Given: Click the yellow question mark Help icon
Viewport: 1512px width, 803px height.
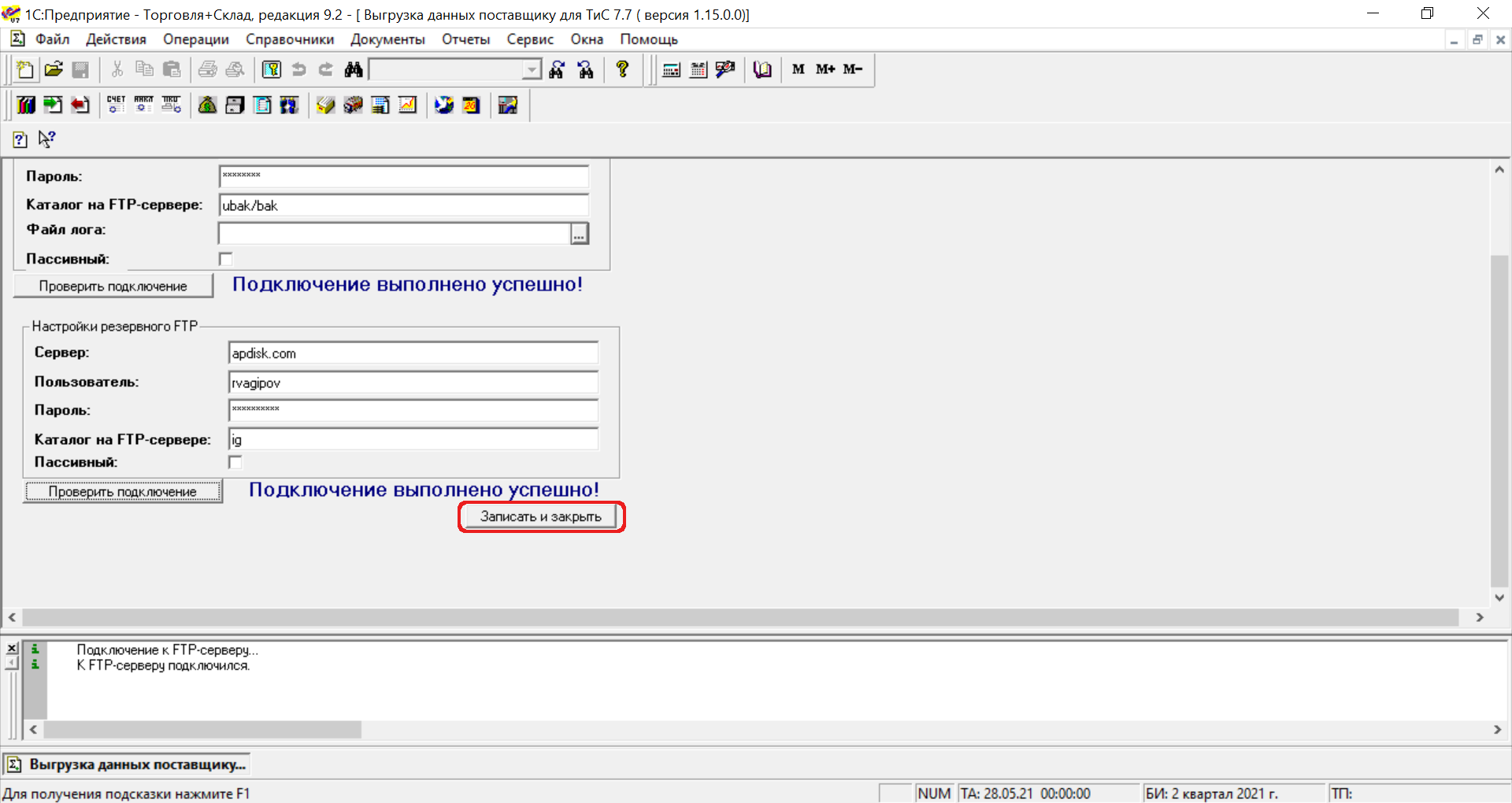Looking at the screenshot, I should 622,69.
